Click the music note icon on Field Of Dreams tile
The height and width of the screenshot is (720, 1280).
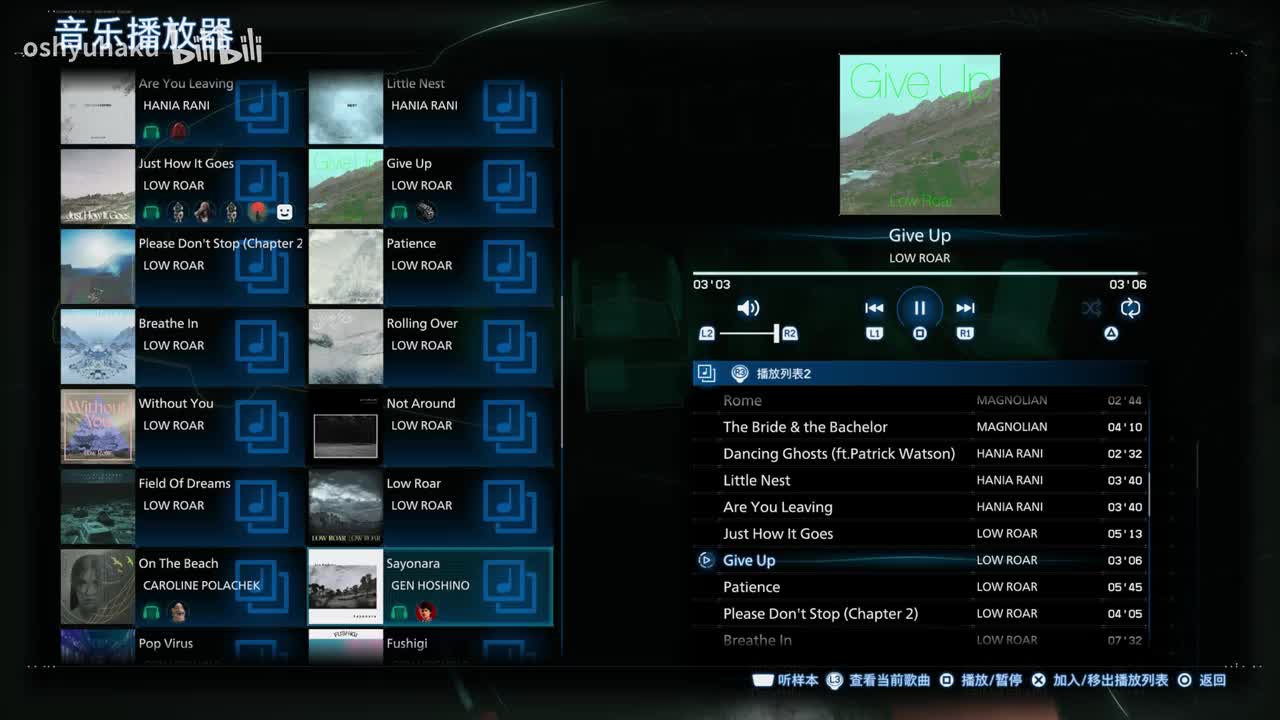click(x=261, y=508)
